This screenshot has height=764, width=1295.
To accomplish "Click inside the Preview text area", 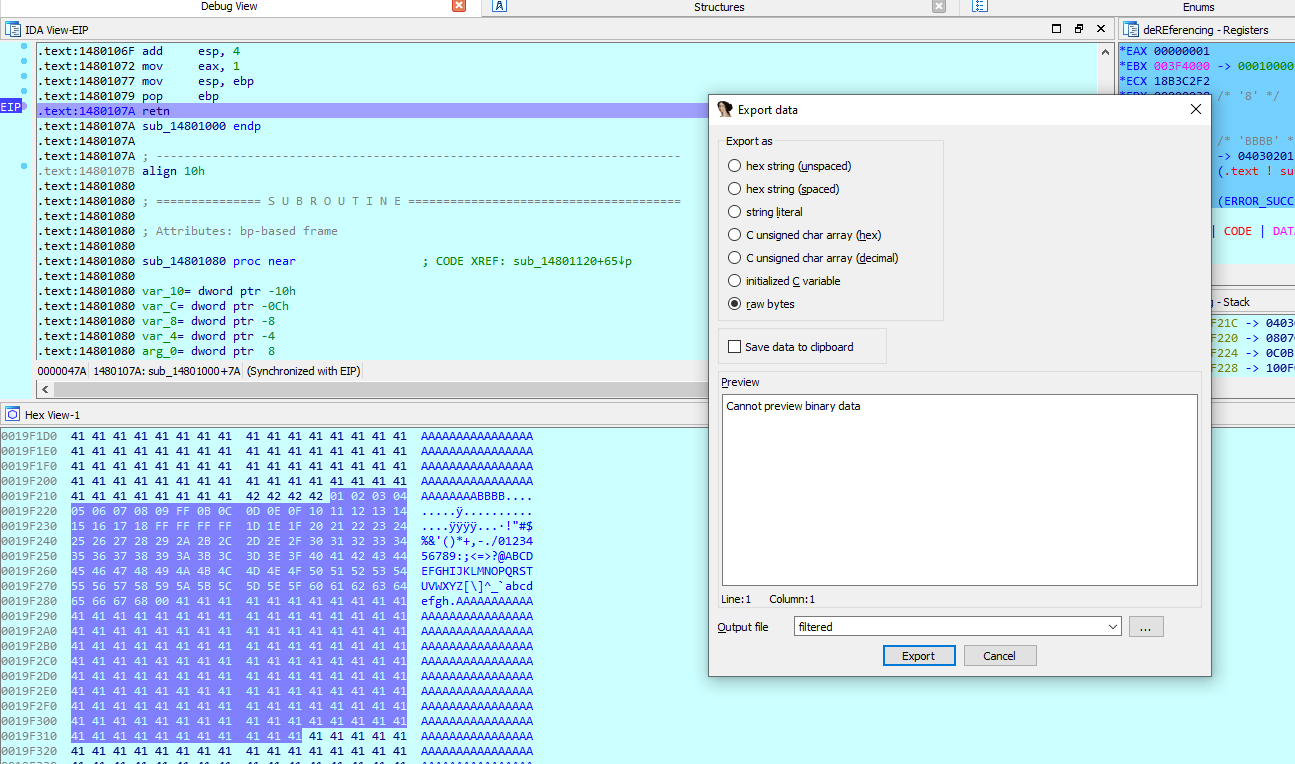I will (959, 490).
